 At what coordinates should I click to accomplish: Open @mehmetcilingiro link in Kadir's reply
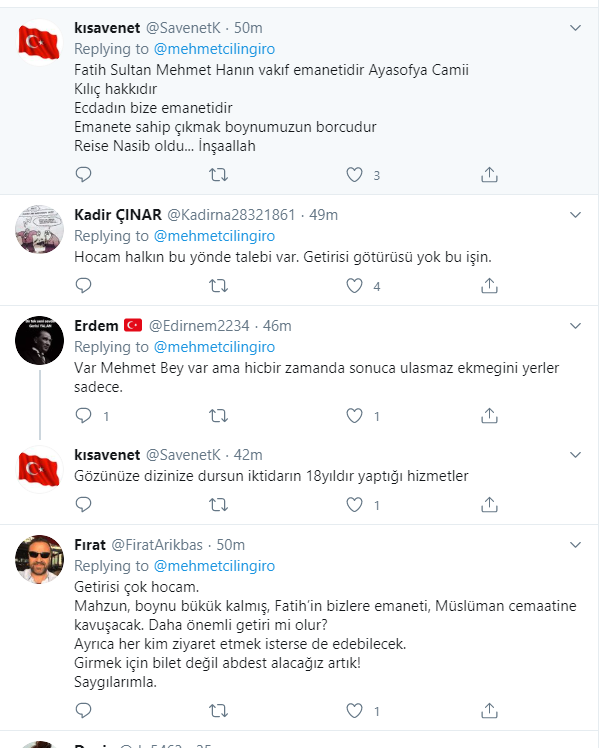coord(213,235)
